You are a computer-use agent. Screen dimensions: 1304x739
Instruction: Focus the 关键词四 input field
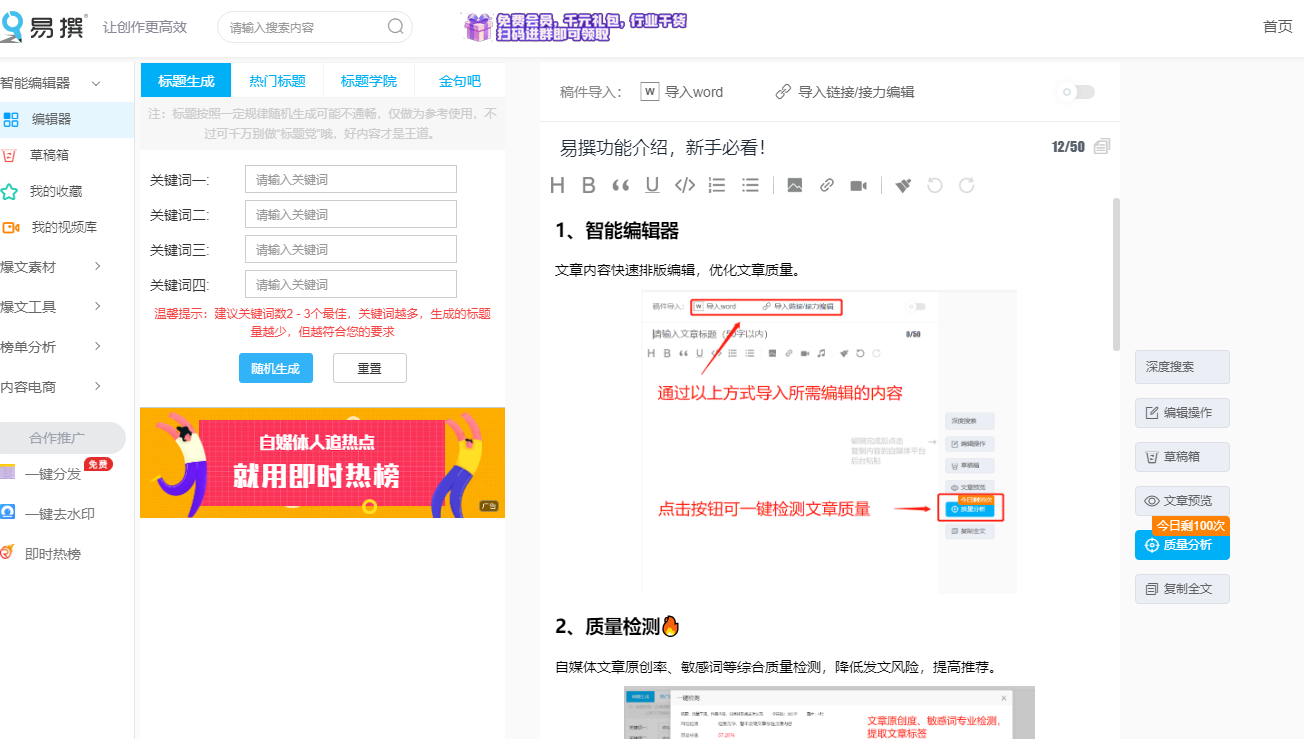[351, 285]
